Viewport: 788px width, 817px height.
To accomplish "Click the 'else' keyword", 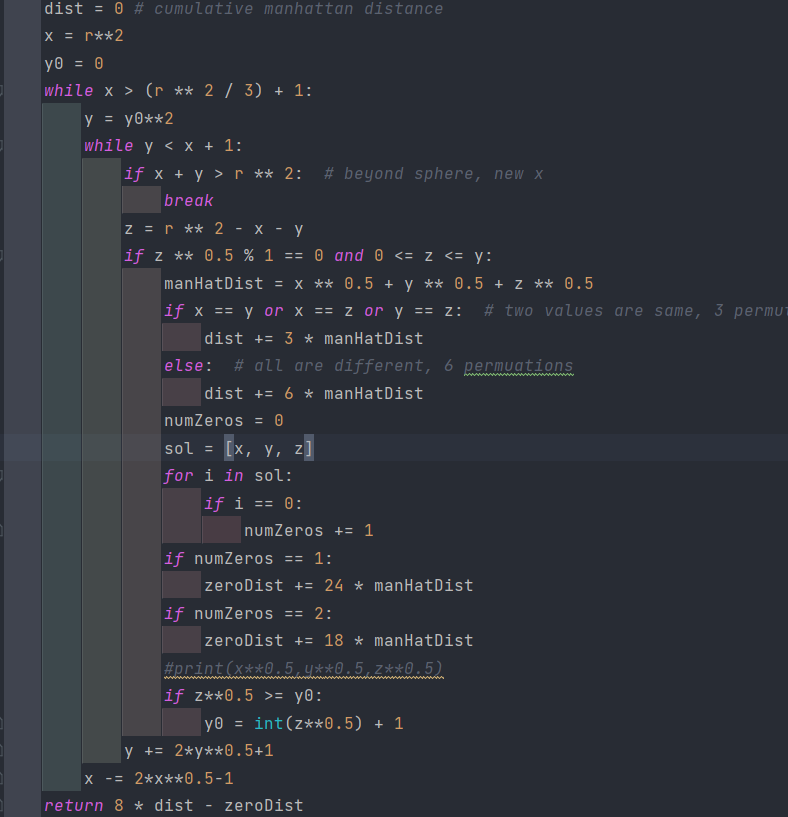I will point(184,366).
